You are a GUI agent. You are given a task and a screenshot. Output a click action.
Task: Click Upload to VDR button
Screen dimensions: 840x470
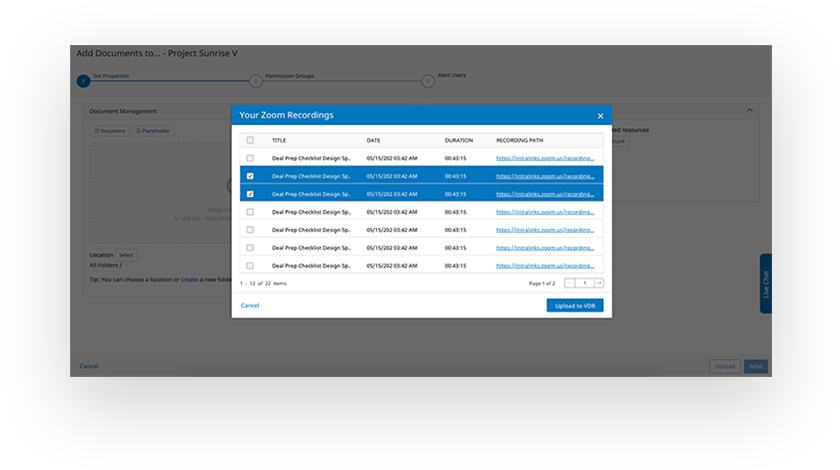click(x=575, y=305)
